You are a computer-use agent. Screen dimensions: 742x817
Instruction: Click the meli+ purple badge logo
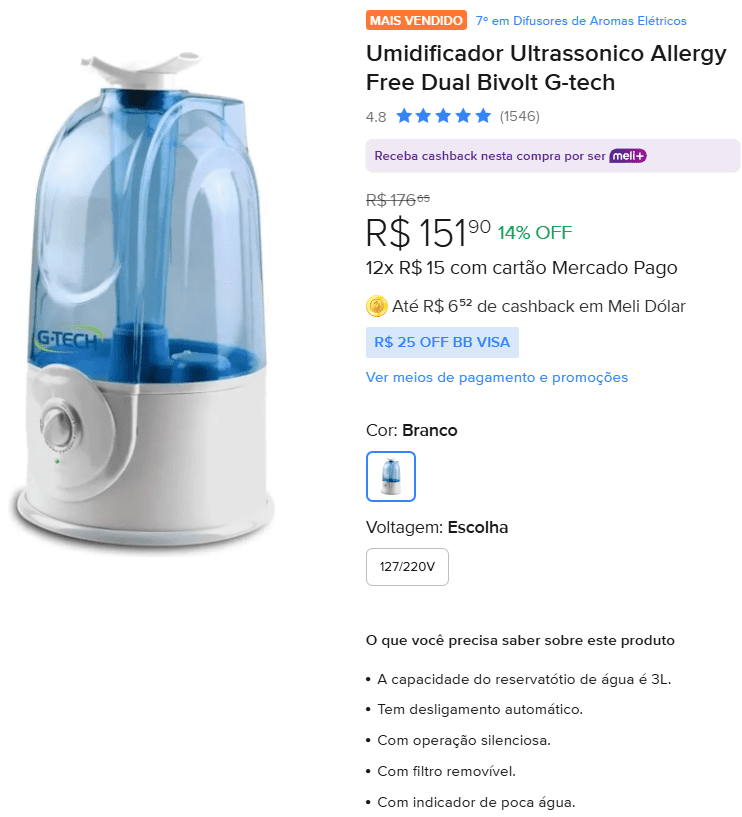(628, 156)
